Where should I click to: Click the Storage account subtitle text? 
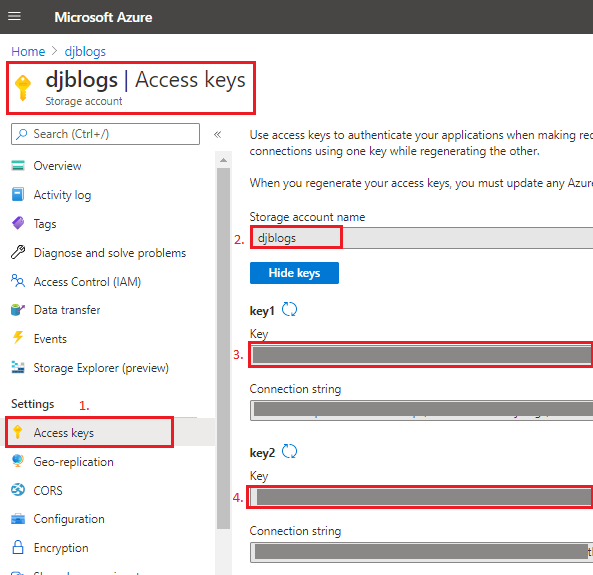pos(84,101)
